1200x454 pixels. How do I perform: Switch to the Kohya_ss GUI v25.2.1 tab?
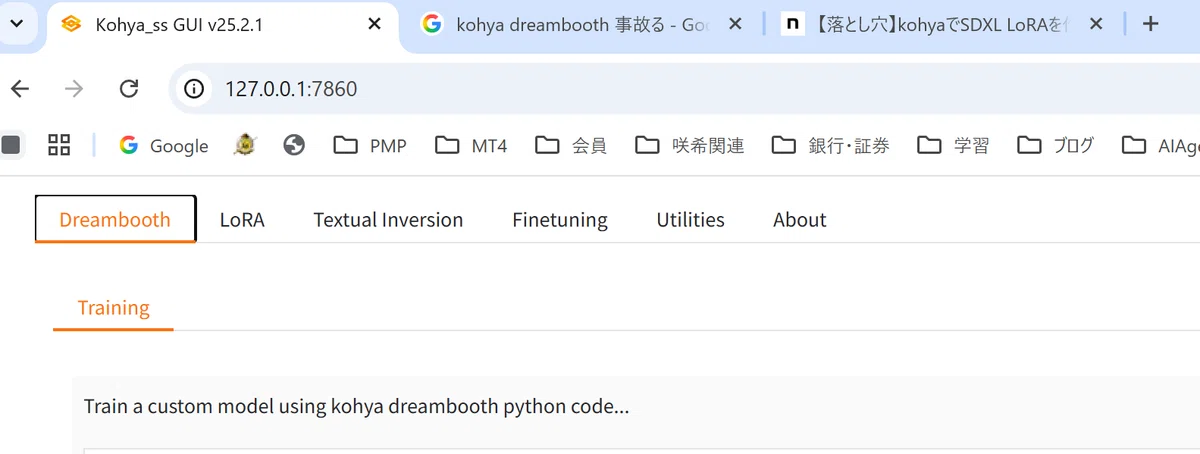(x=222, y=25)
